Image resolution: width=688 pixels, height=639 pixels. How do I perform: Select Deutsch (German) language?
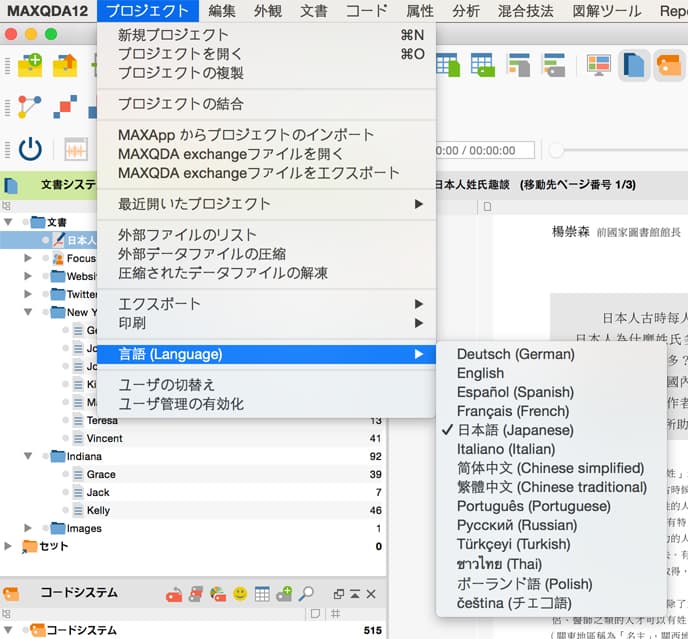[x=516, y=354]
